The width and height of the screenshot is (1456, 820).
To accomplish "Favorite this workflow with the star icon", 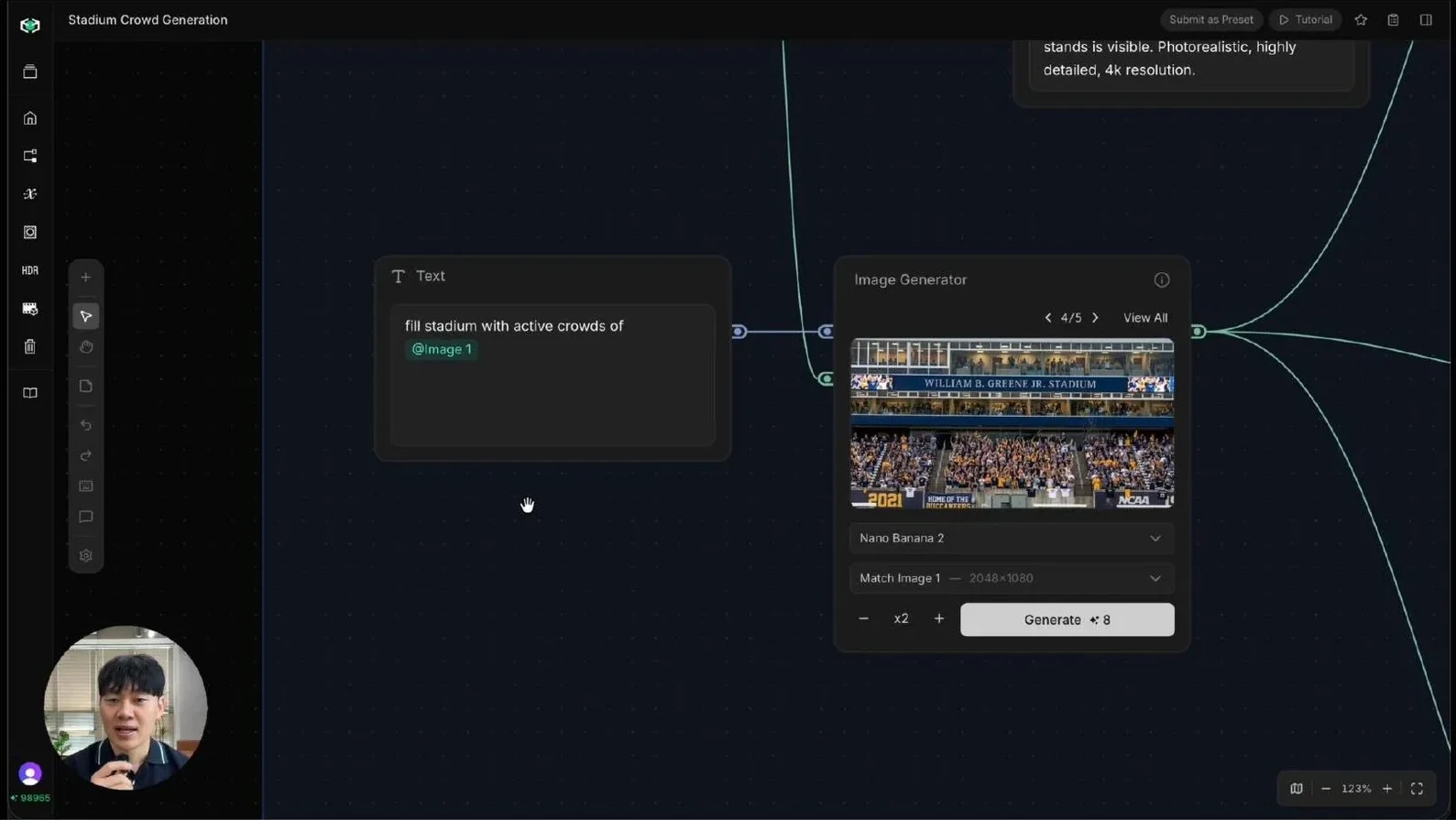I will click(x=1361, y=20).
